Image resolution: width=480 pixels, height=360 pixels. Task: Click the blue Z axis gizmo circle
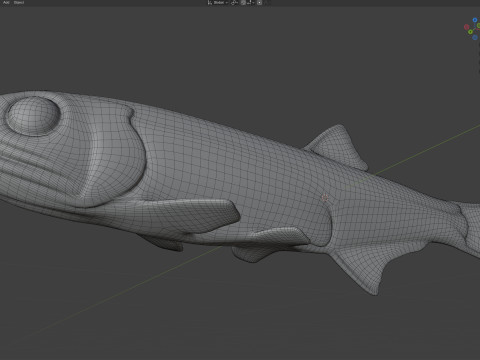click(x=475, y=20)
